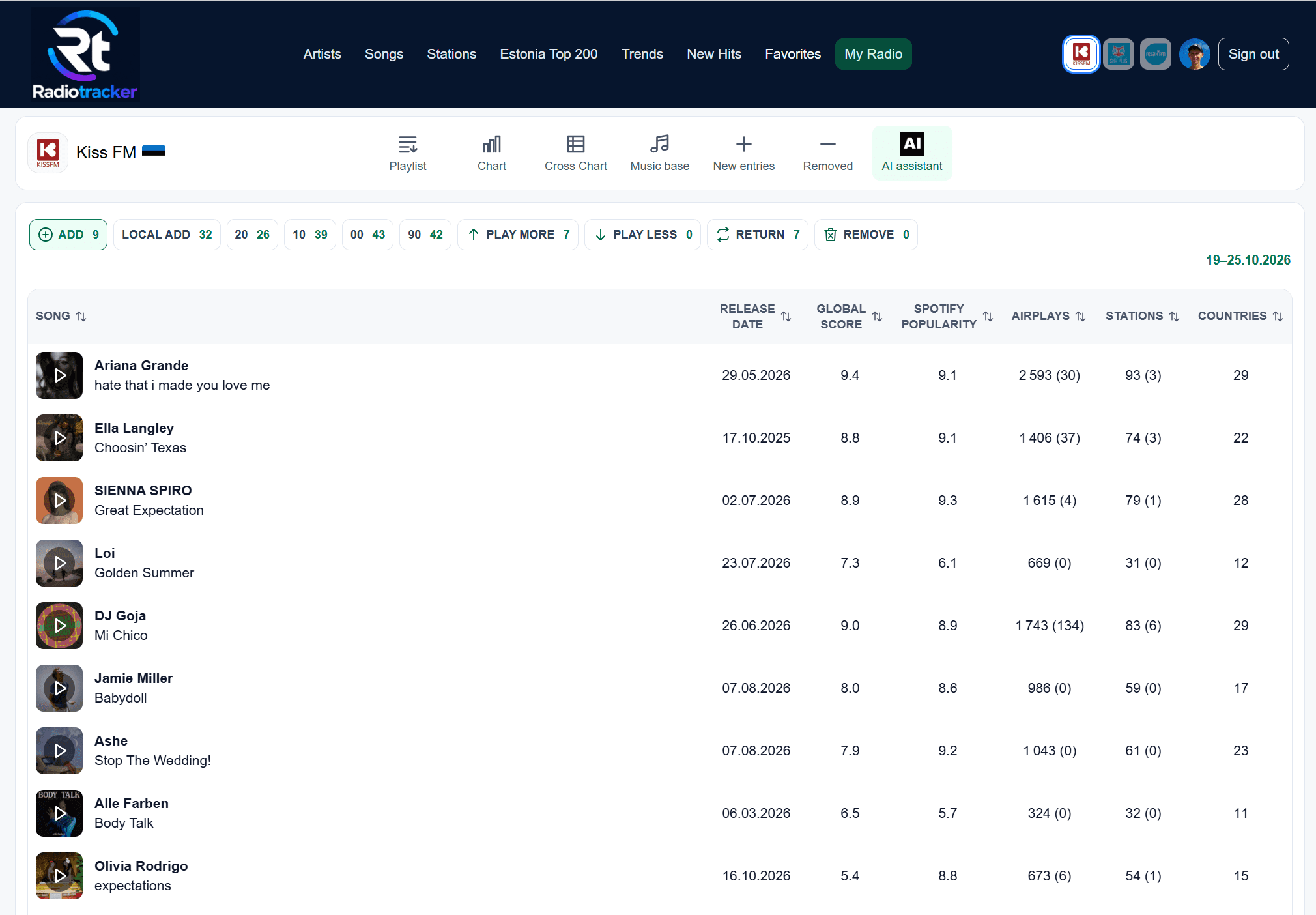This screenshot has height=915, width=1316.
Task: Select the ADD 9 filter
Action: pos(68,235)
